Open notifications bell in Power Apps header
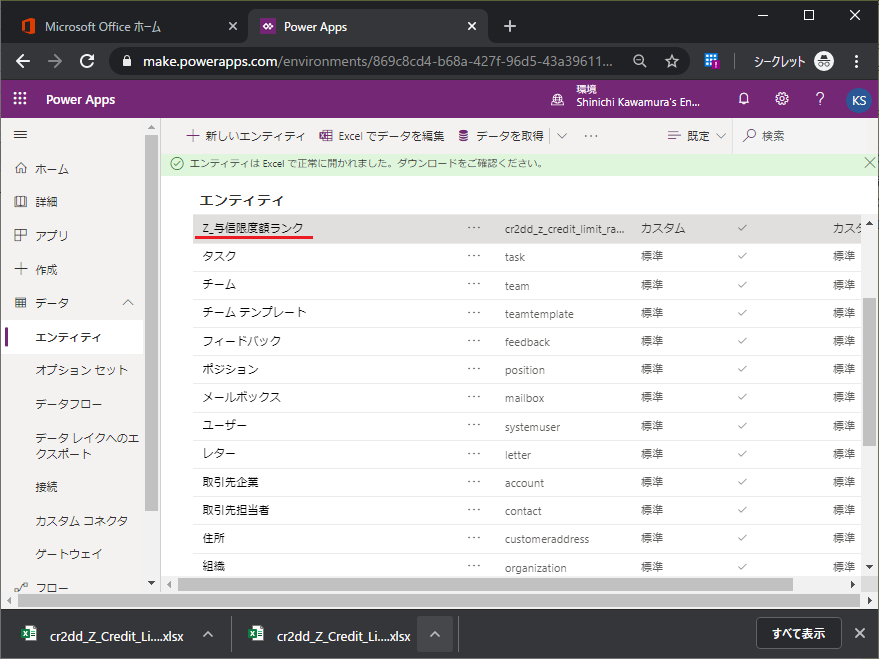 (743, 99)
